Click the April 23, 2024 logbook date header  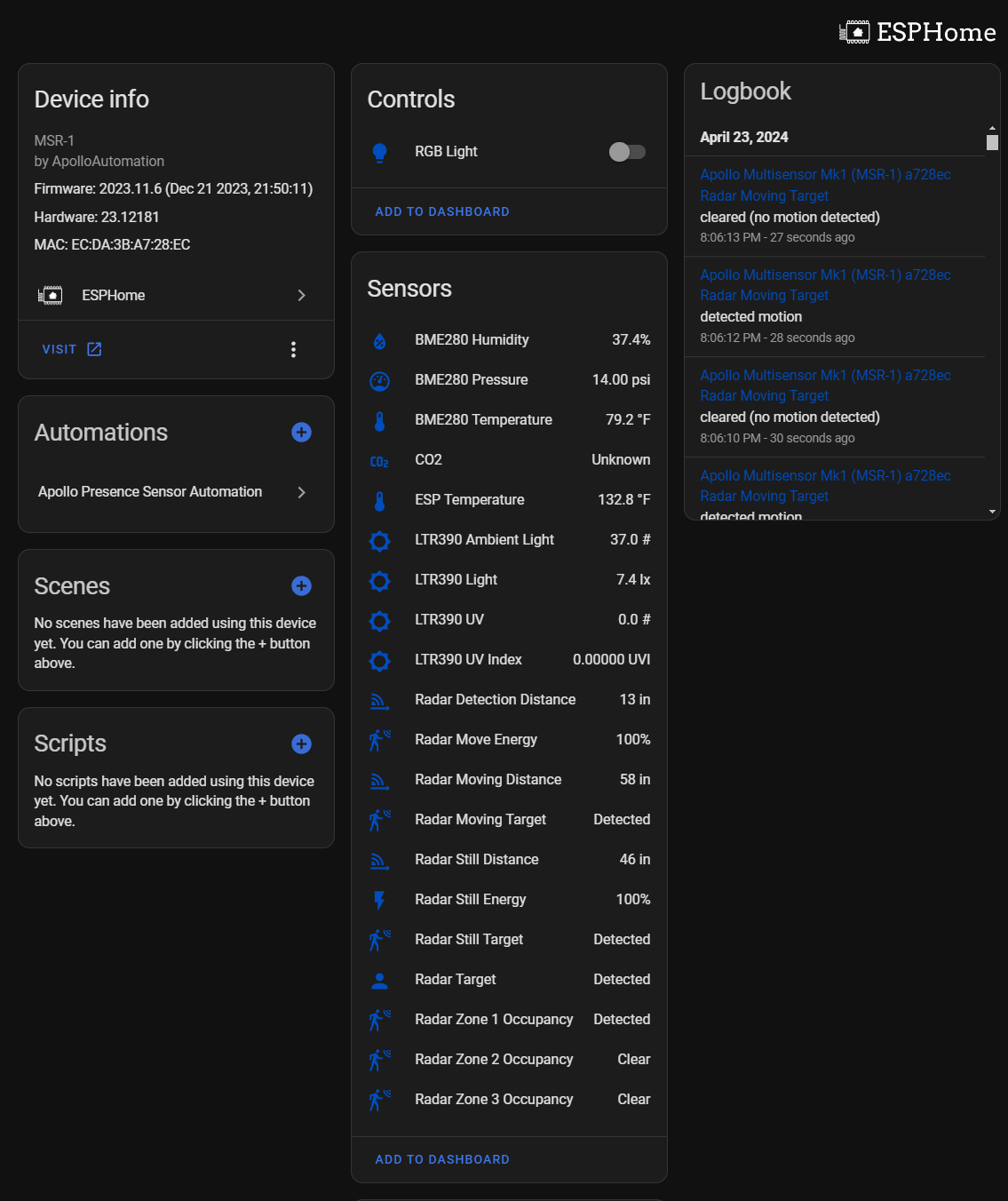[744, 138]
